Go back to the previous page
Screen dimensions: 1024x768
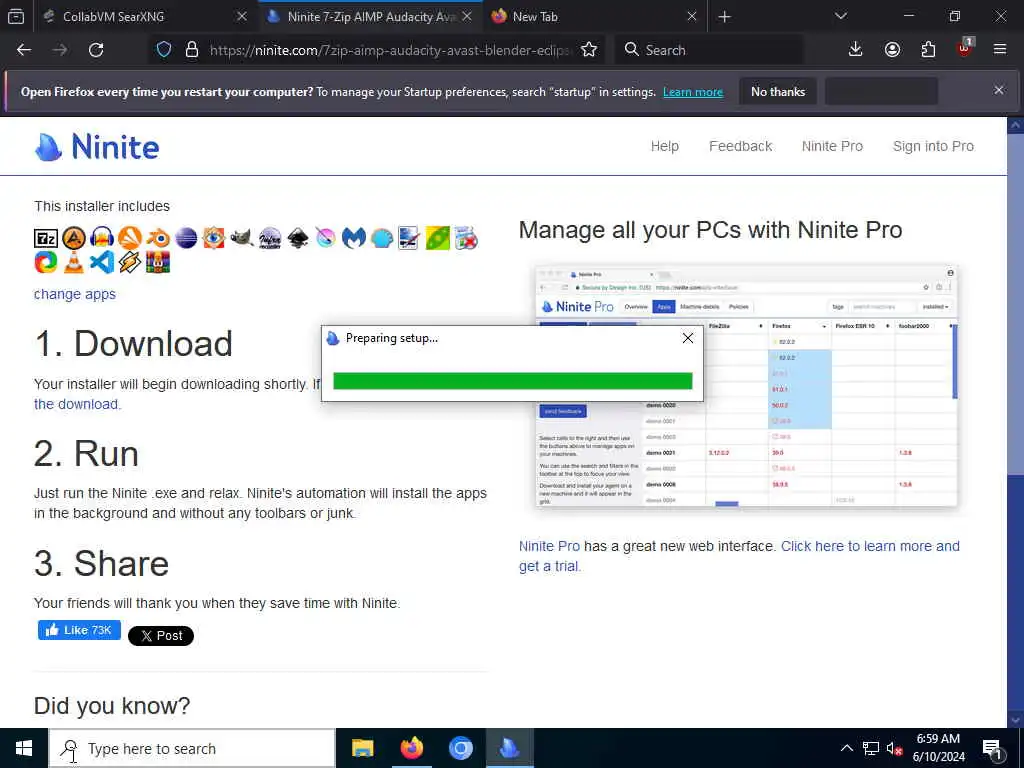[24, 50]
